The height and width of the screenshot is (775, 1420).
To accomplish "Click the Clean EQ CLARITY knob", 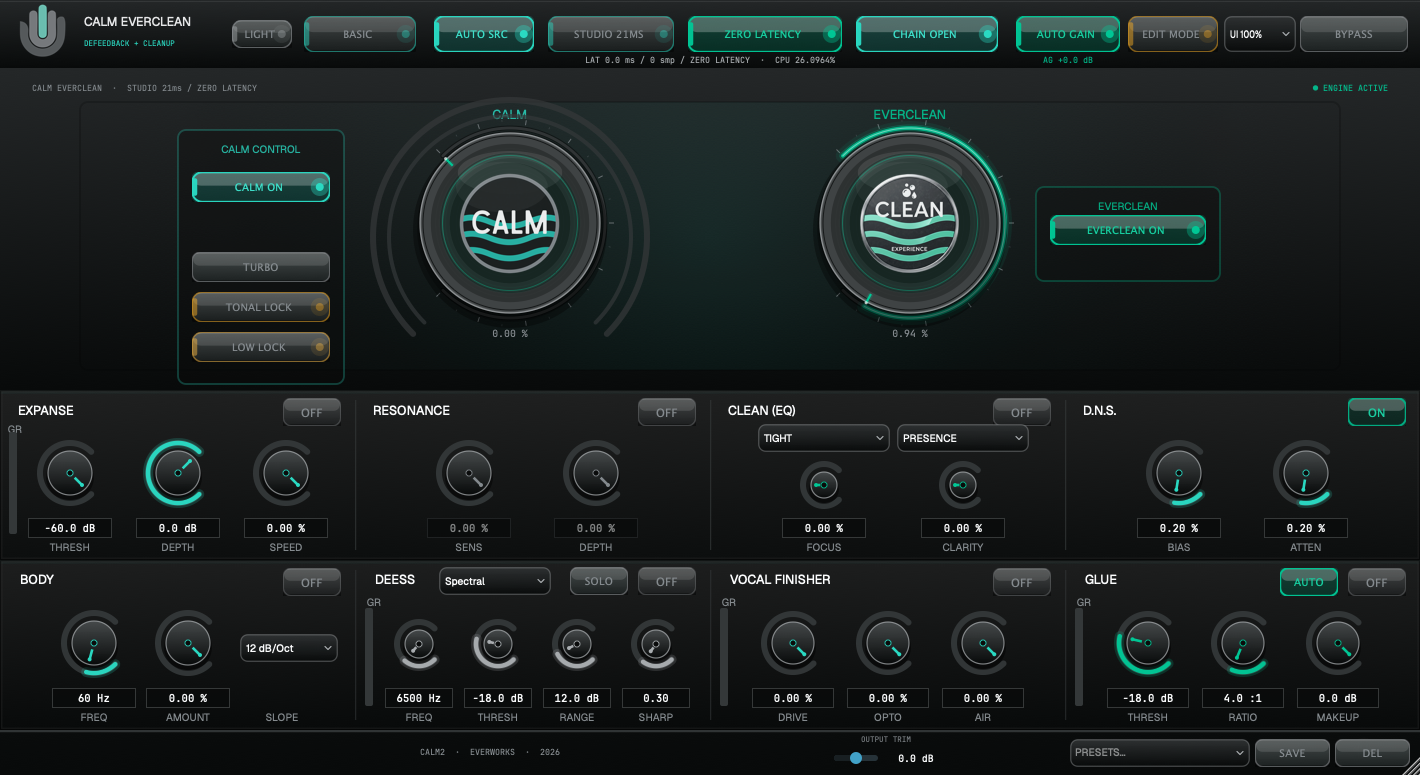I will (x=962, y=485).
